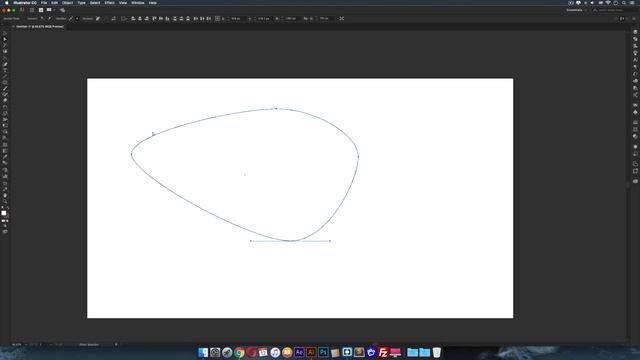
Task: Click the Fill color swatch
Action: point(4,213)
